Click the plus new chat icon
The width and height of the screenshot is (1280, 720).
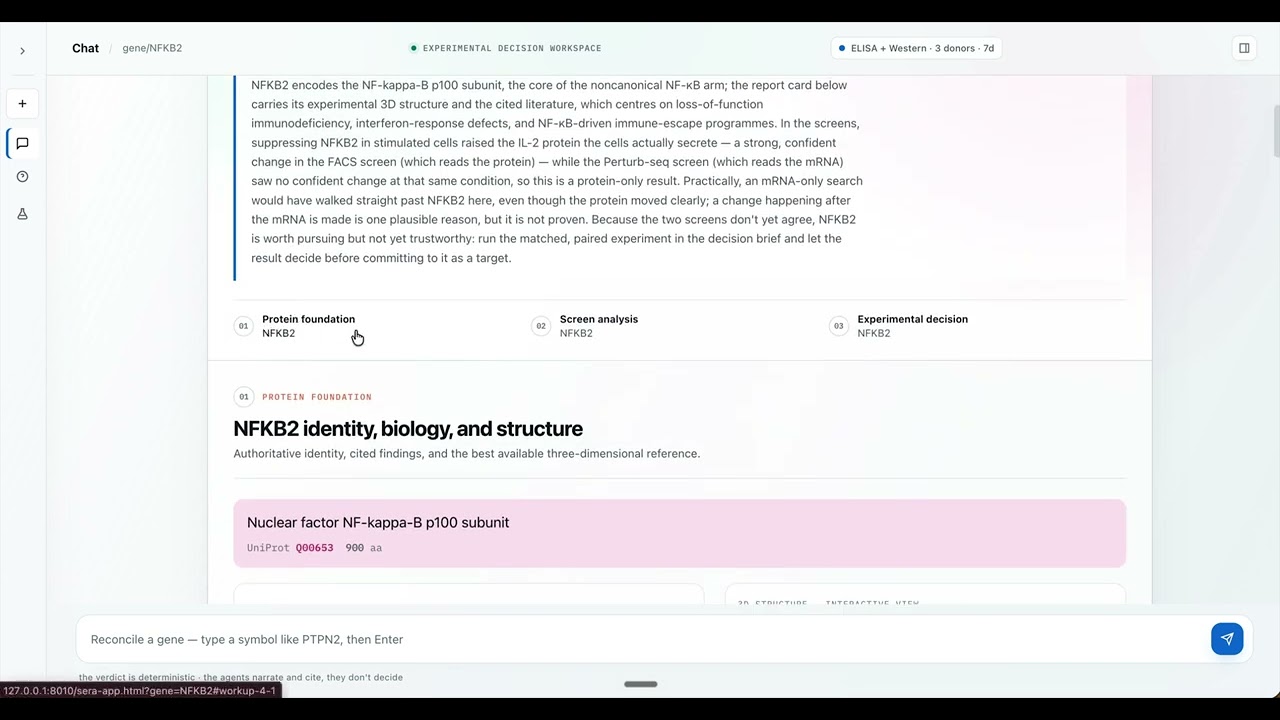(x=22, y=103)
